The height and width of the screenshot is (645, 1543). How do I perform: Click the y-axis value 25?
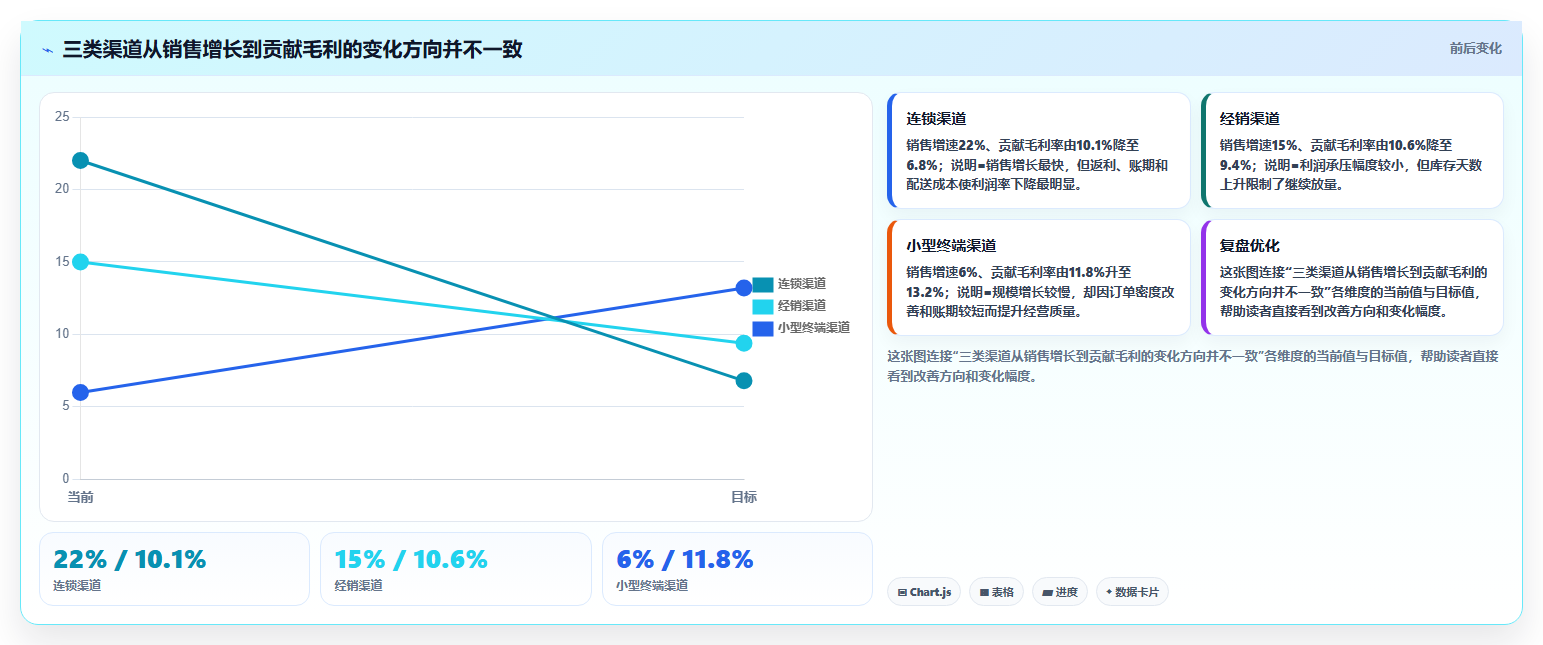point(62,117)
